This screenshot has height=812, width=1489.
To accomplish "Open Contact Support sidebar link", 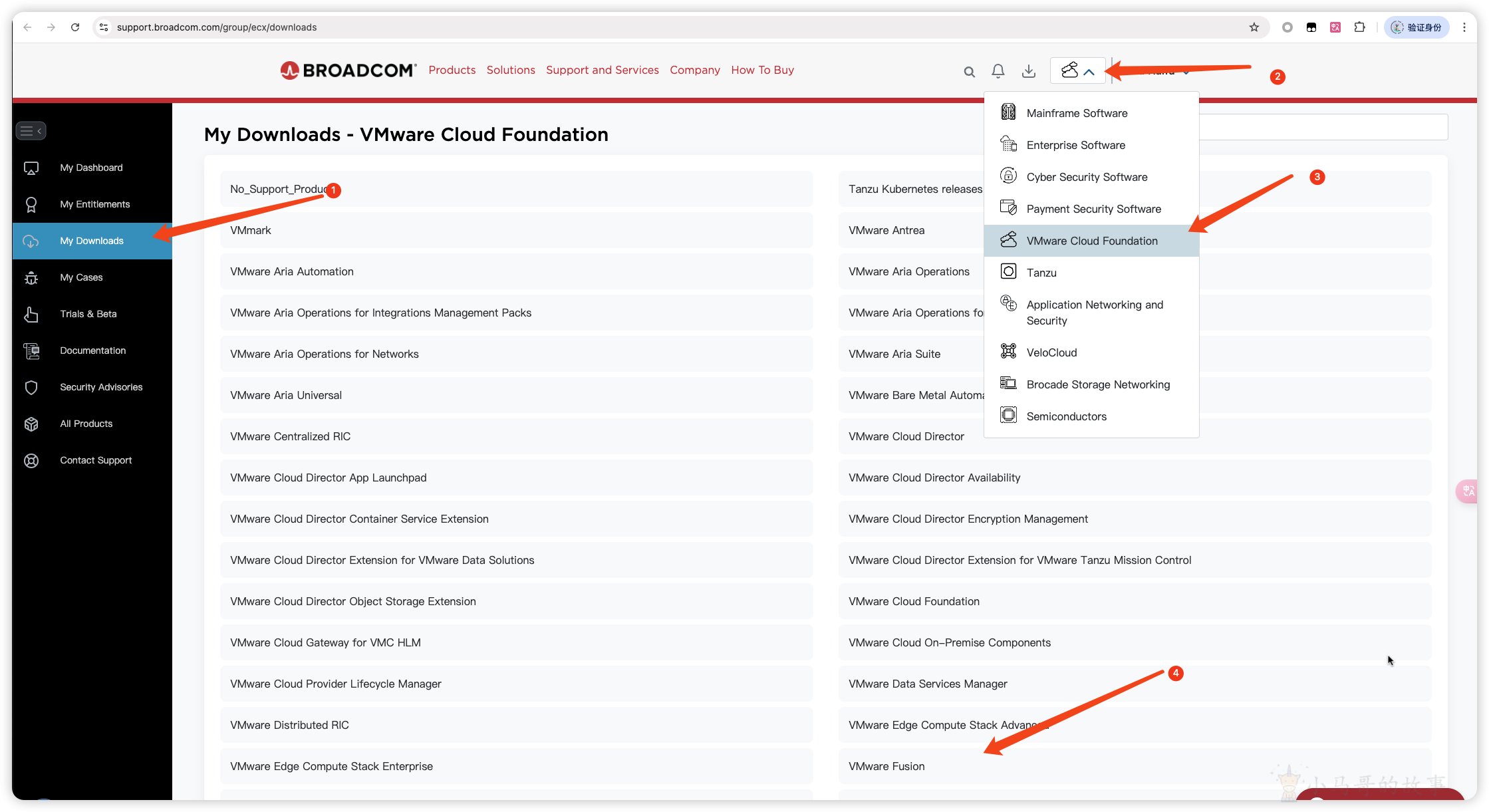I will 92,460.
